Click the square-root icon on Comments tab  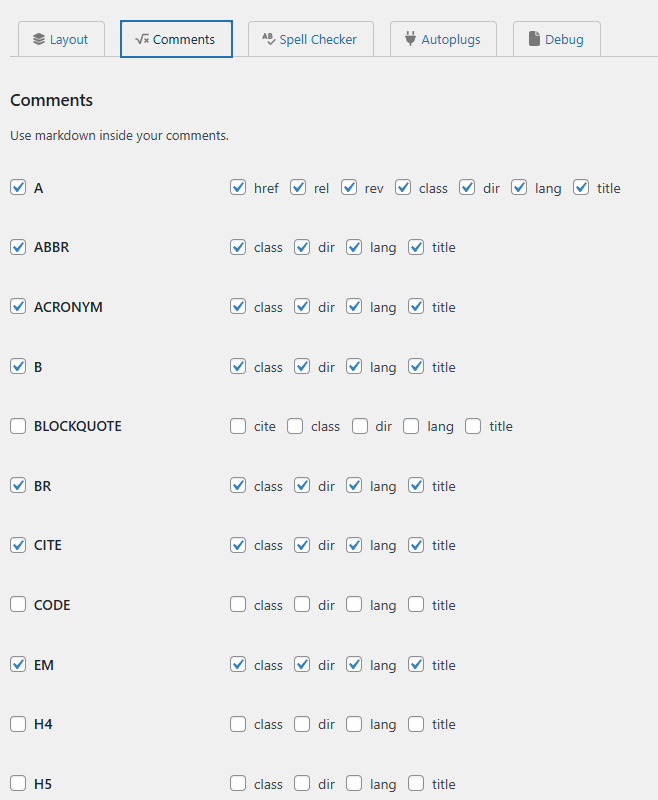pos(142,39)
